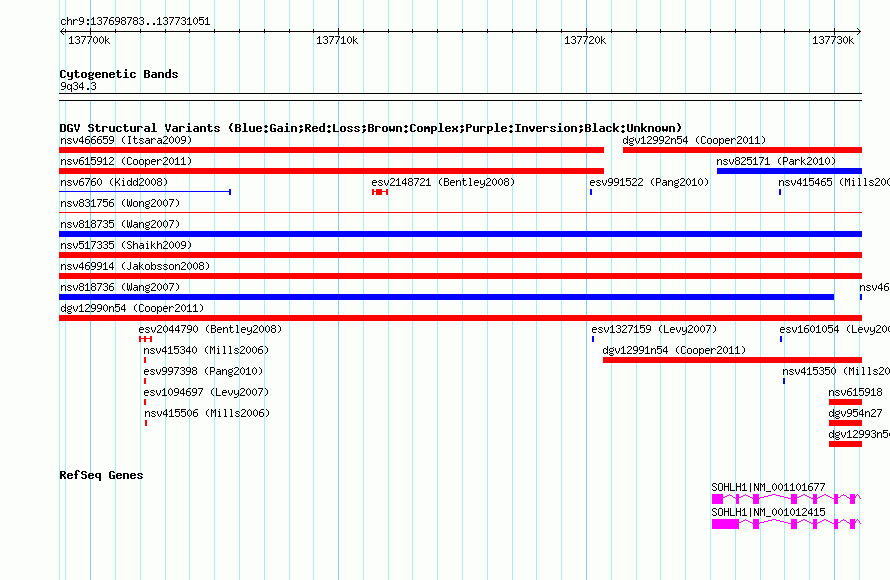This screenshot has width=890, height=580.
Task: Open variant nsv469914 (Jakobsson2008) label
Action: [135, 266]
